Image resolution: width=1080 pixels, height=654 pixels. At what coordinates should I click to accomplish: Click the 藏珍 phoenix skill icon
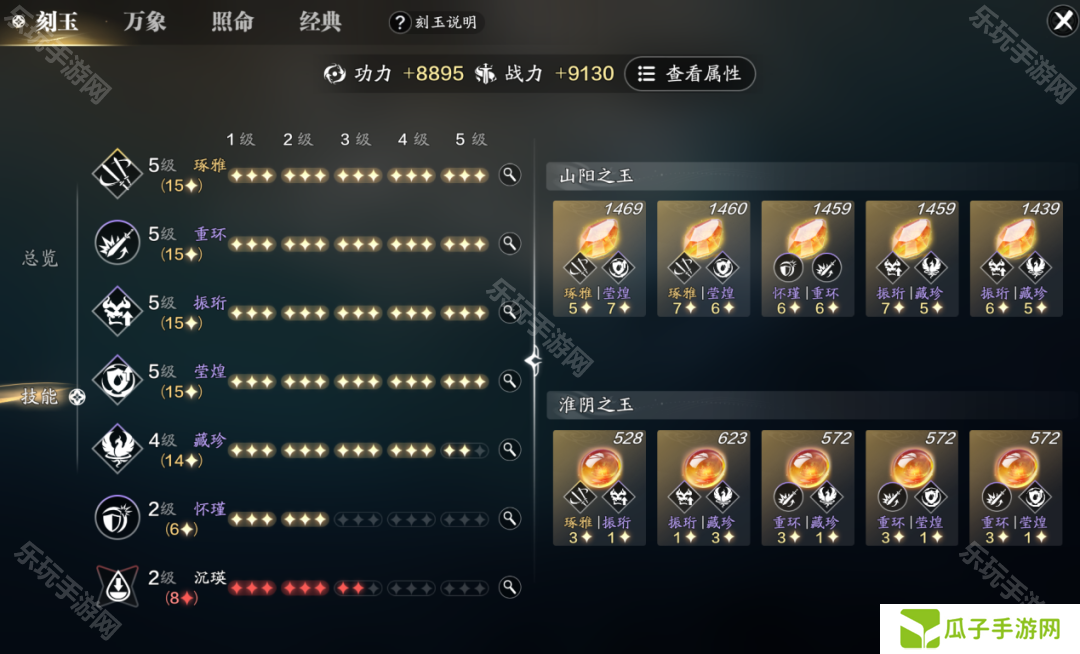click(117, 449)
